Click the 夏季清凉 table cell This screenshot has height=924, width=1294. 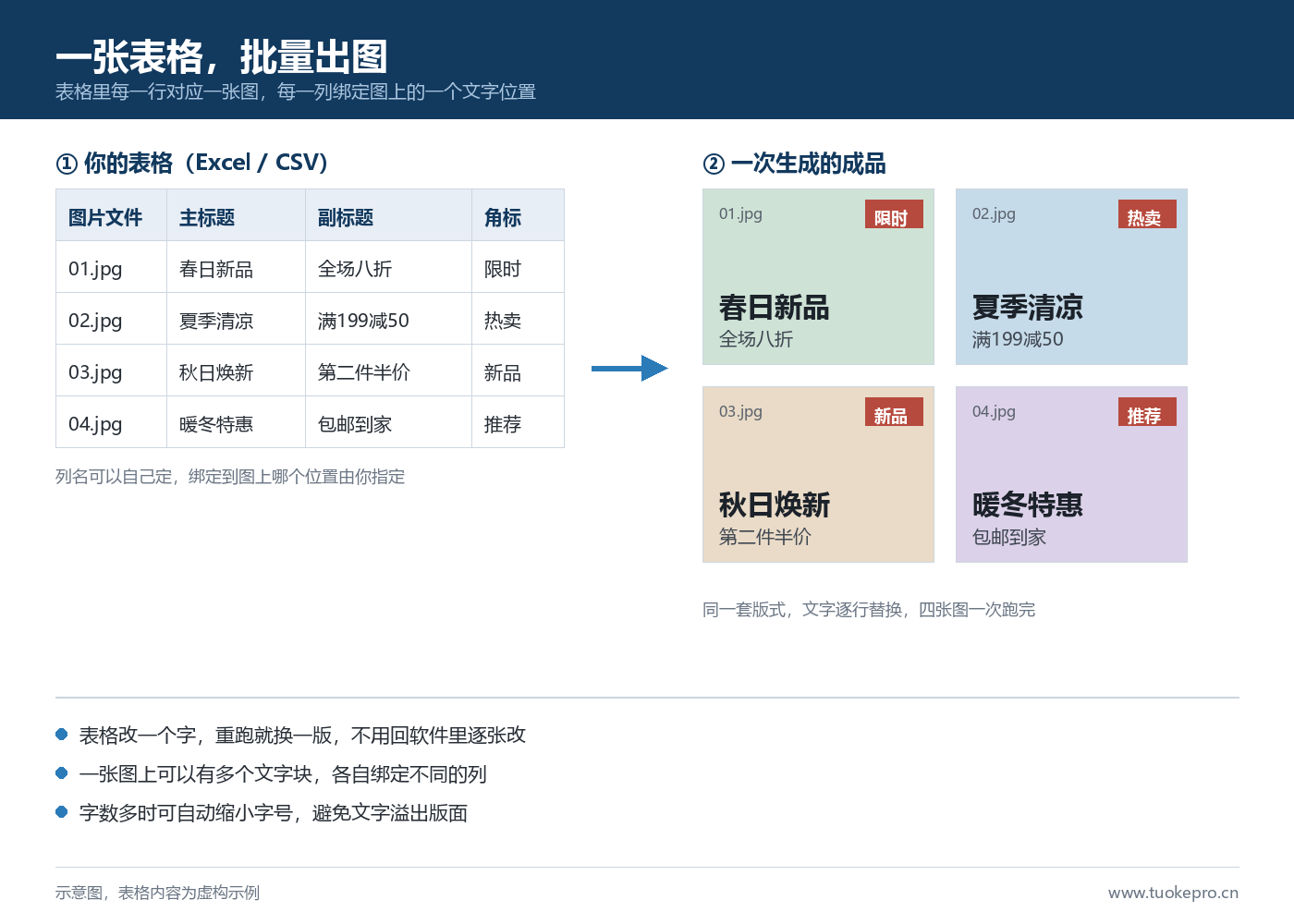(x=237, y=319)
